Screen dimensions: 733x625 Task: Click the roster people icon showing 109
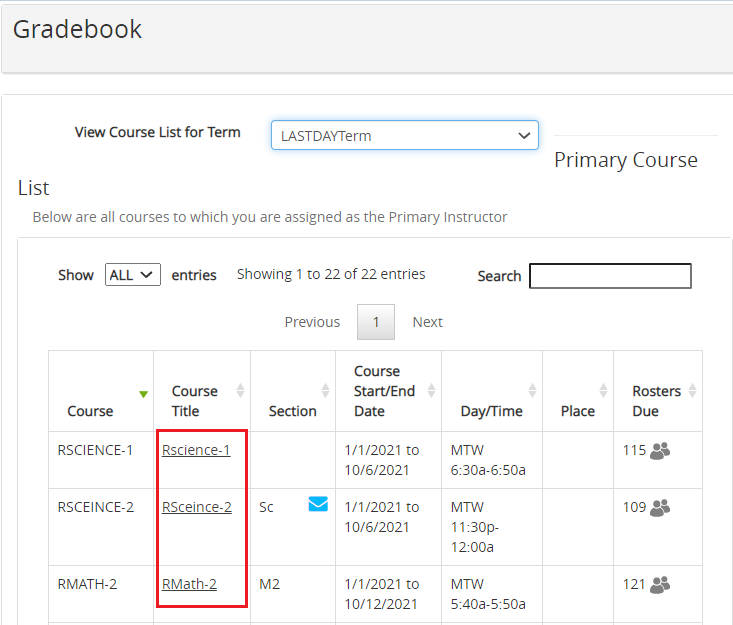click(x=660, y=508)
